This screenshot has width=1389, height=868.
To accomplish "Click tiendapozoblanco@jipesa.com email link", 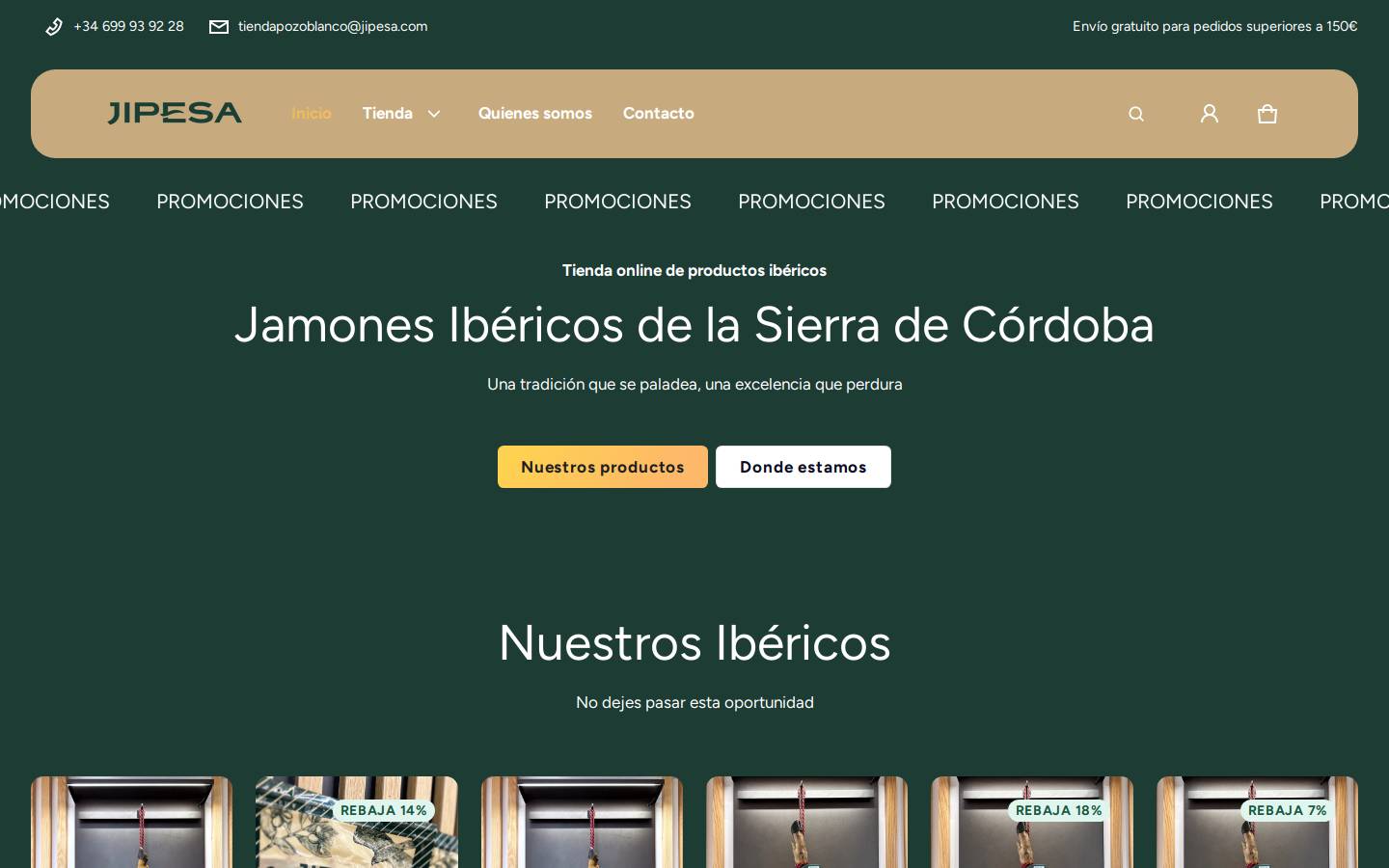I will point(333,26).
